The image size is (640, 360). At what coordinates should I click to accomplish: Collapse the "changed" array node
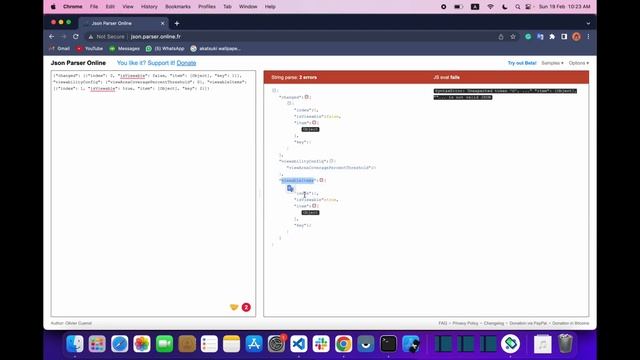coord(307,97)
